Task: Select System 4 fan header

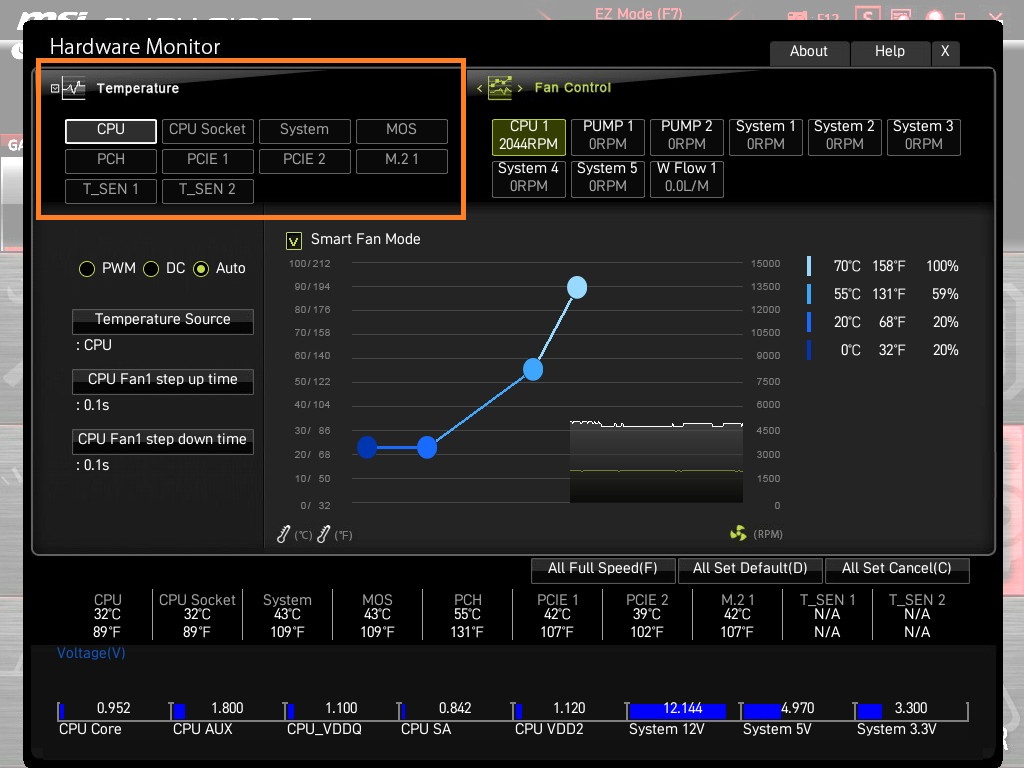Action: pos(529,178)
